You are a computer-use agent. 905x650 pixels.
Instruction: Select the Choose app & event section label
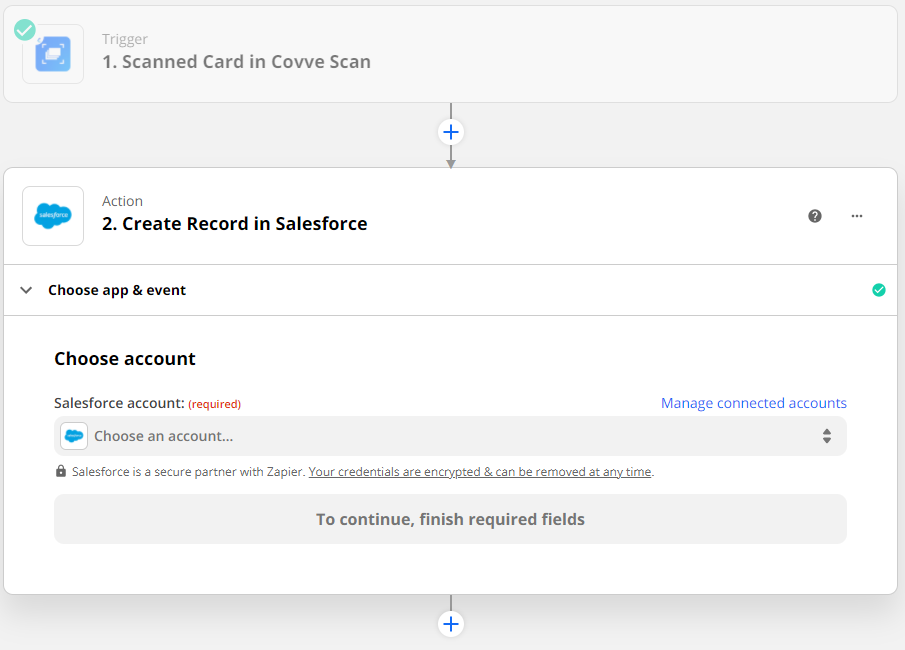(117, 290)
